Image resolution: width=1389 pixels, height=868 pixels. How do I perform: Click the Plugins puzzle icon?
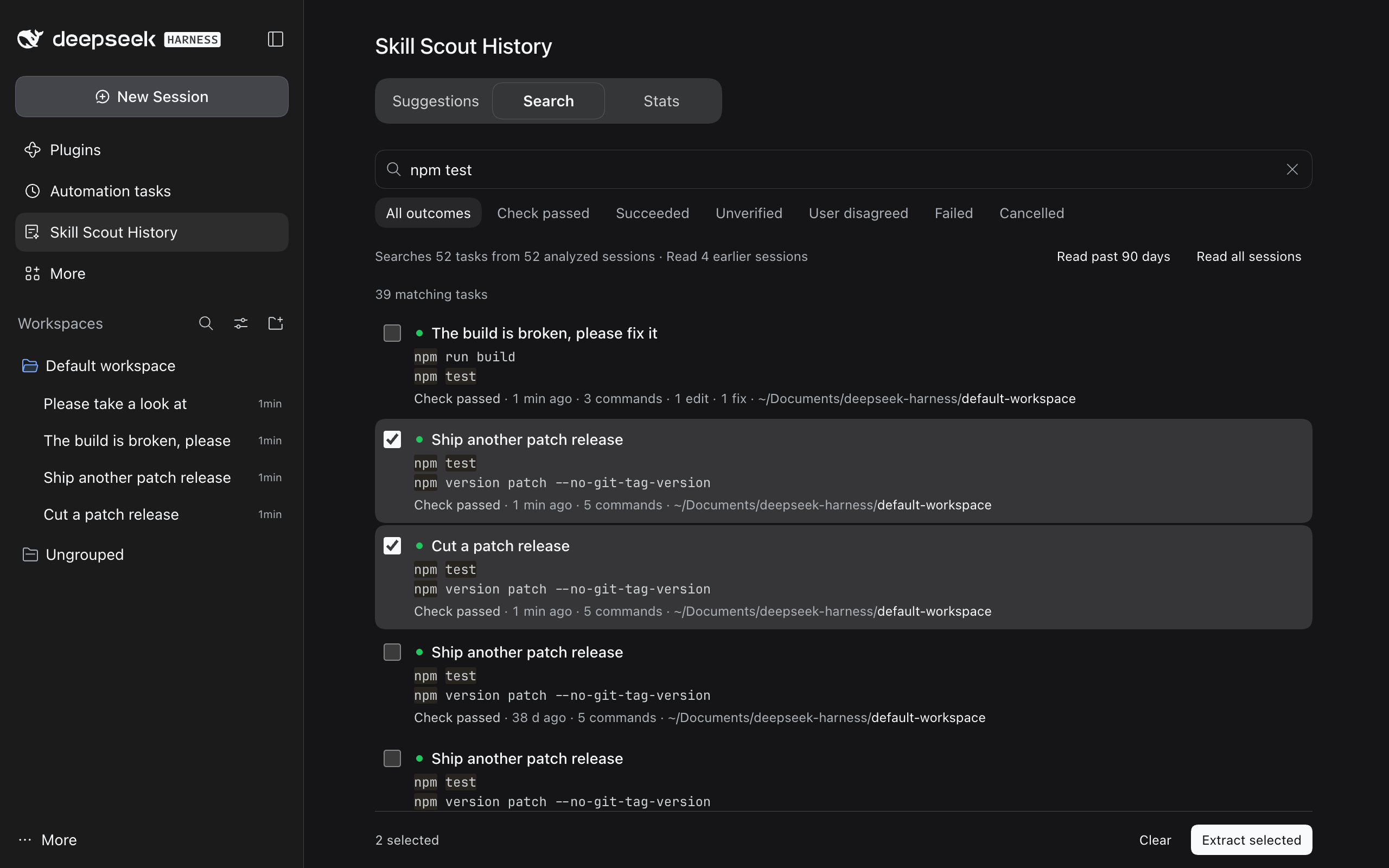click(x=33, y=150)
